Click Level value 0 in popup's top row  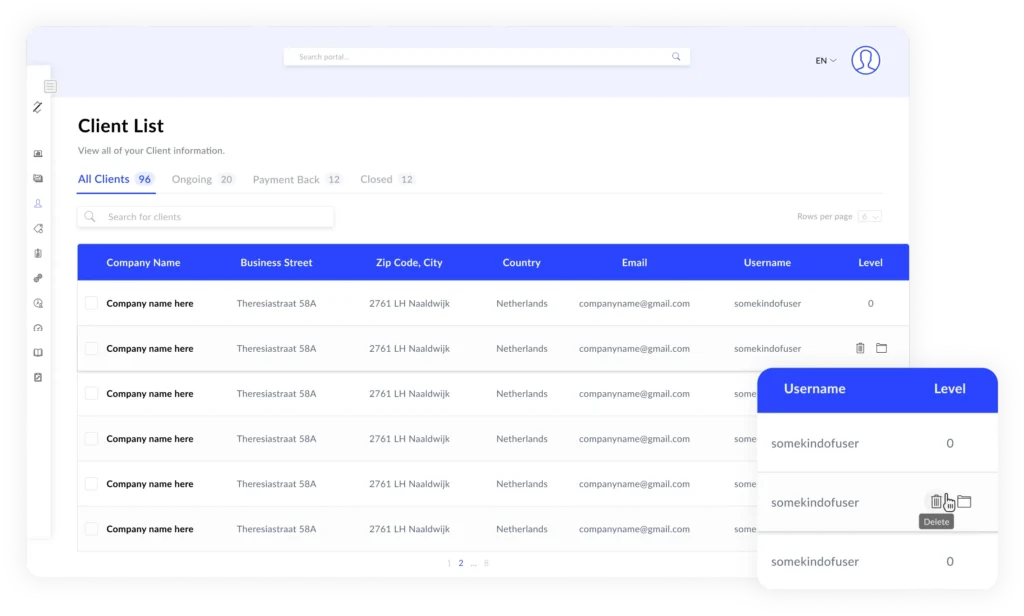(950, 444)
